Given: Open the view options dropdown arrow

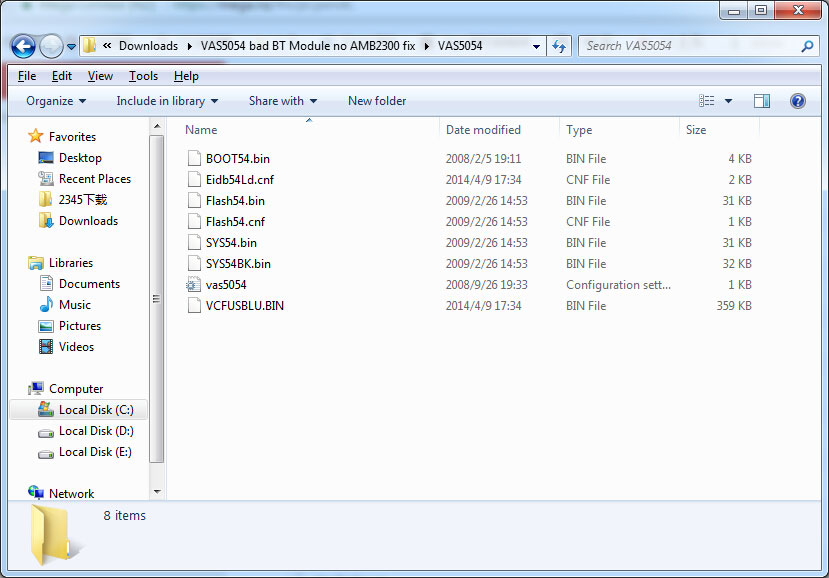Looking at the screenshot, I should pos(728,101).
